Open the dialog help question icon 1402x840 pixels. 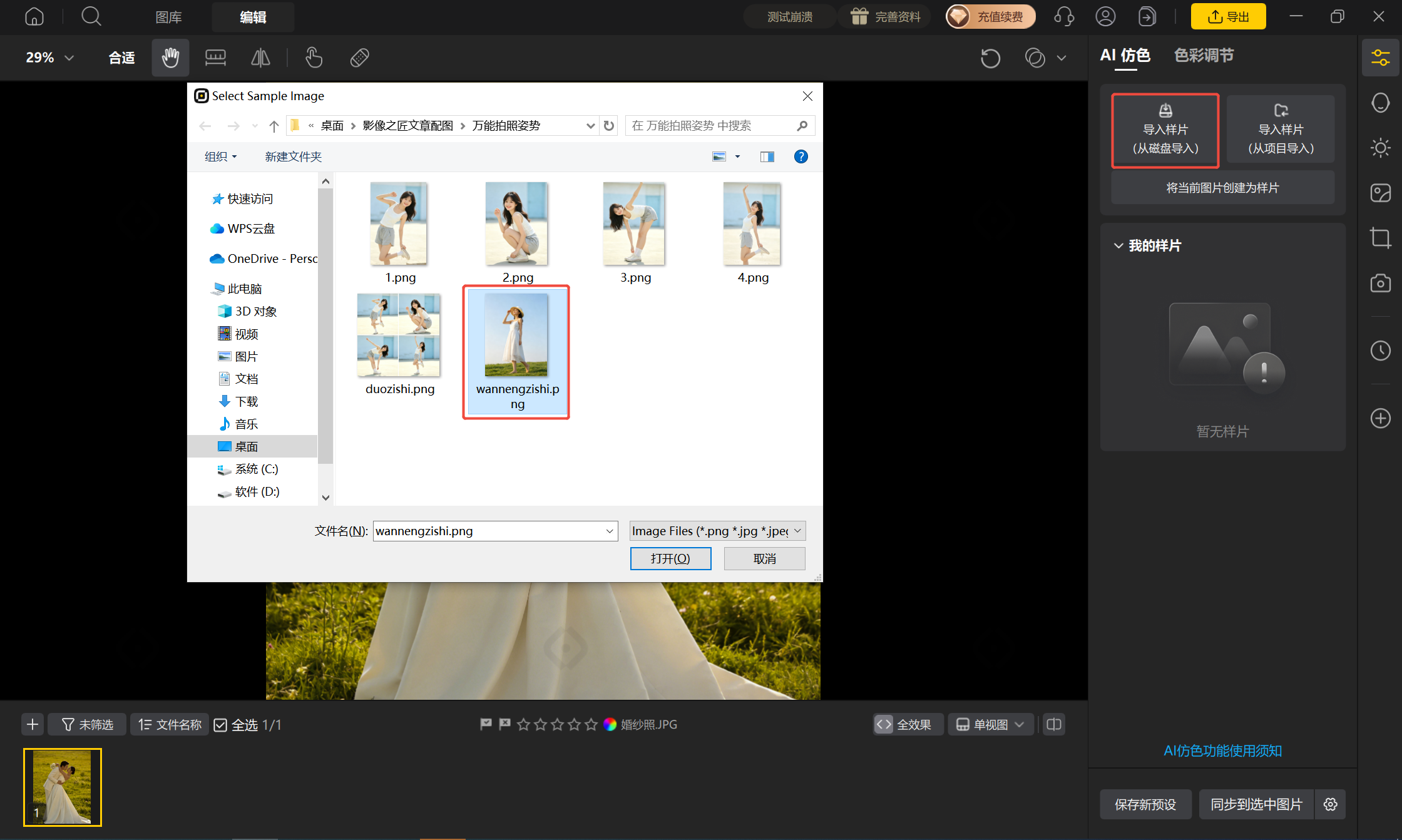pyautogui.click(x=801, y=156)
